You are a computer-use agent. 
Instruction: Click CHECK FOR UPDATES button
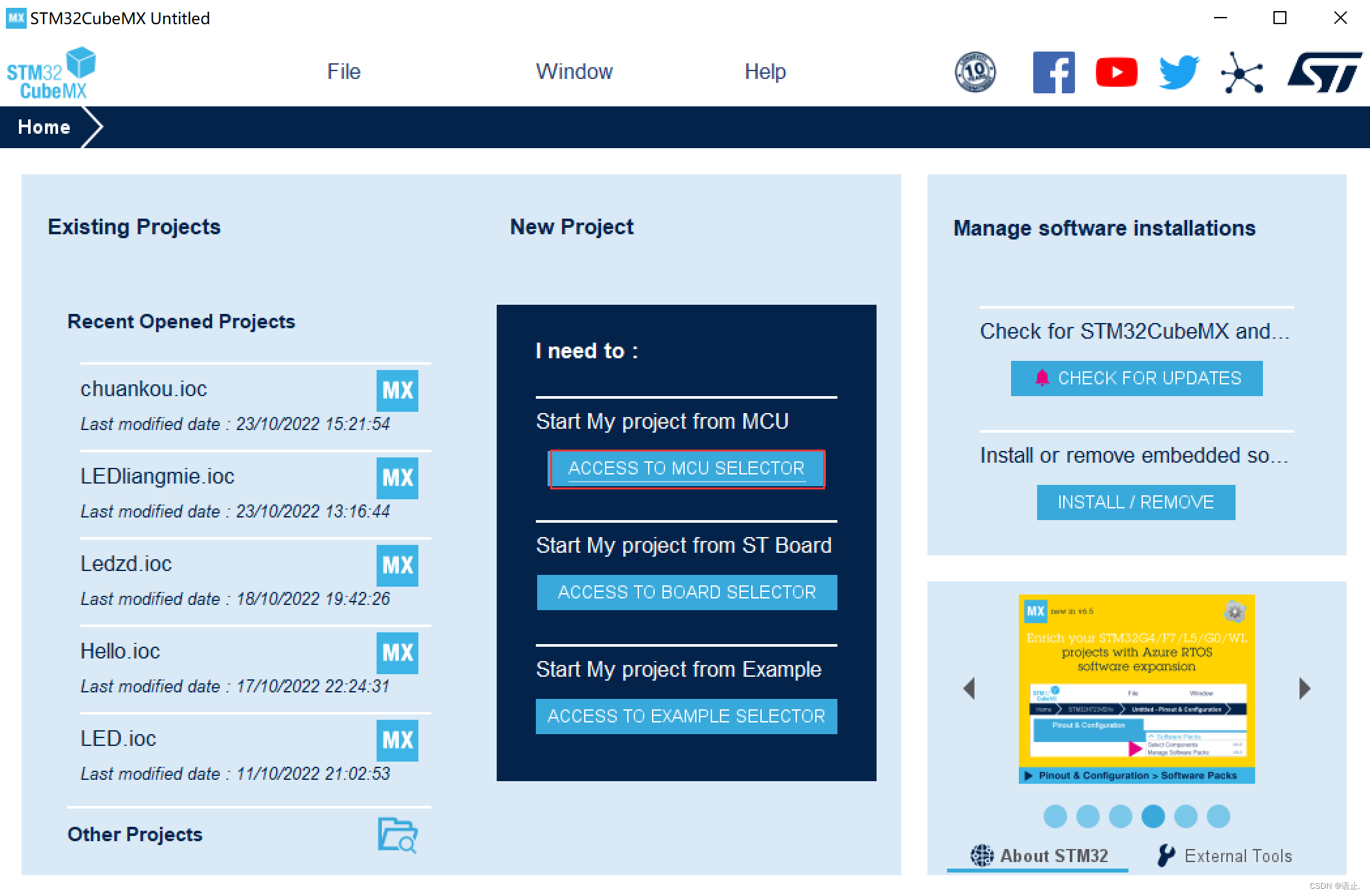pyautogui.click(x=1136, y=378)
